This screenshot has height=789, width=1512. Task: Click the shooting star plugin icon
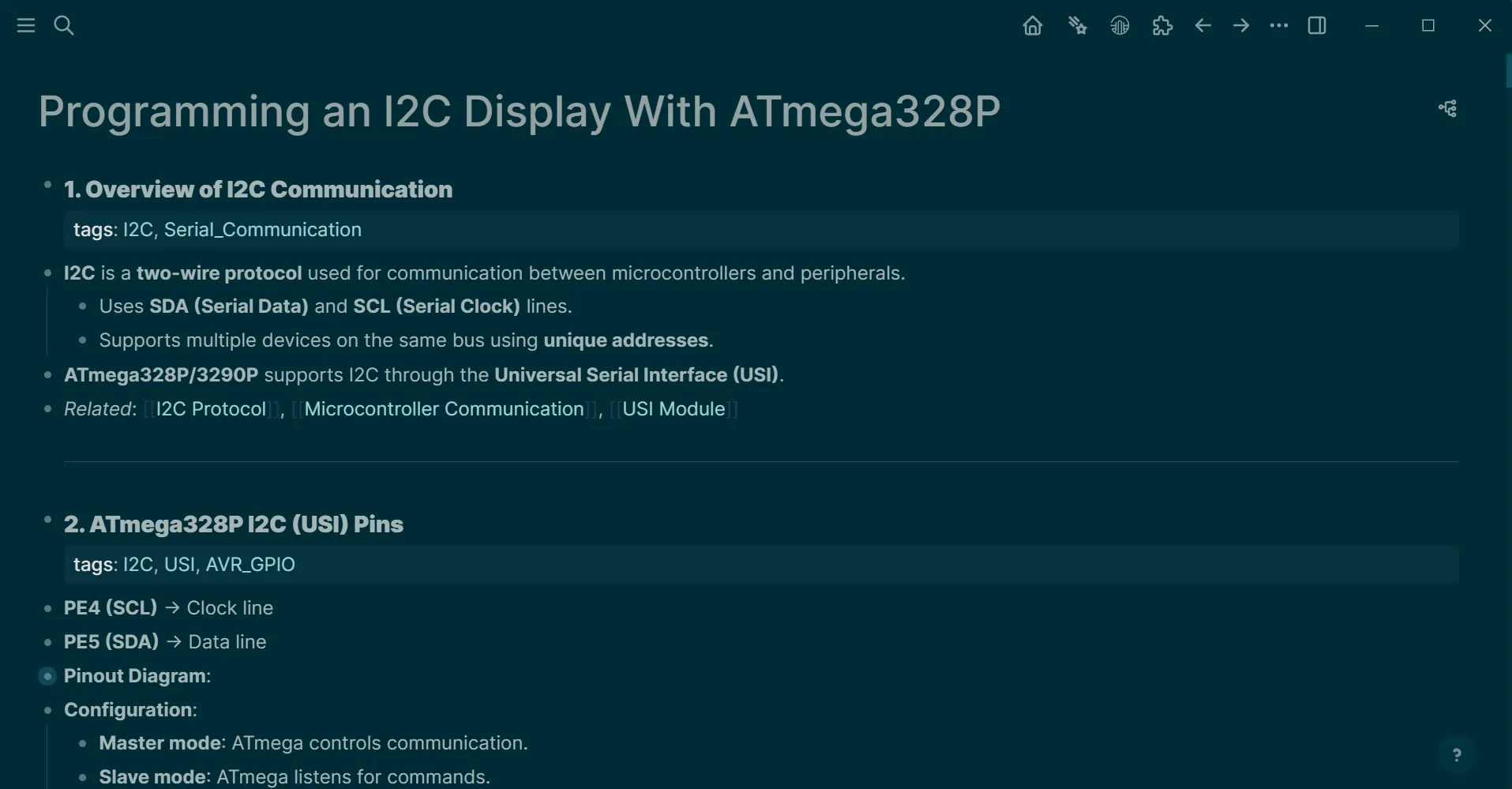point(1077,26)
